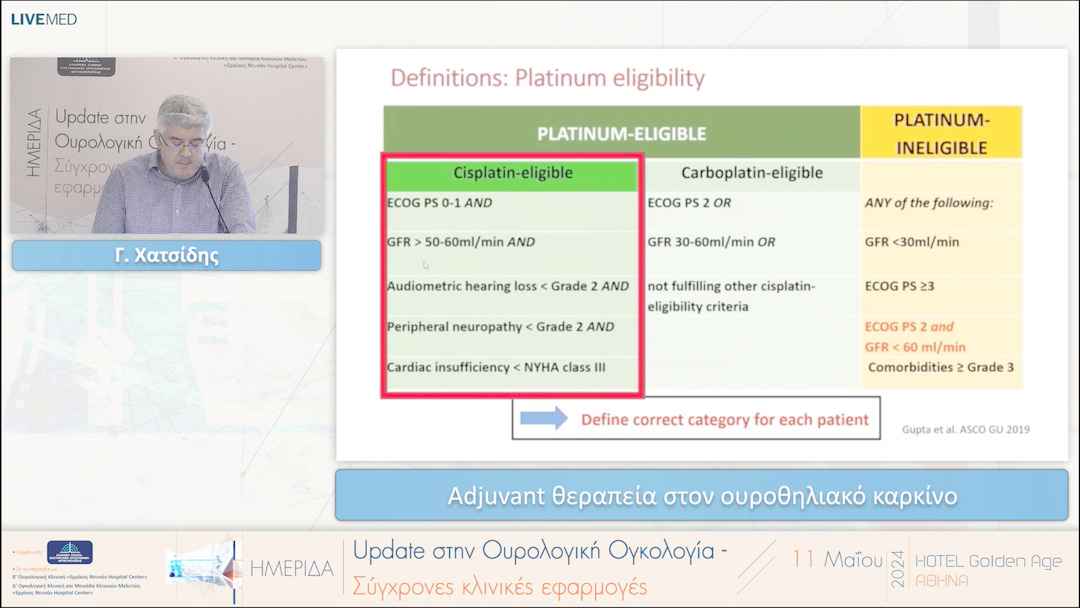
Task: Click the 'Cardiac insufficiency < NYHA class III' row
Action: click(x=496, y=367)
